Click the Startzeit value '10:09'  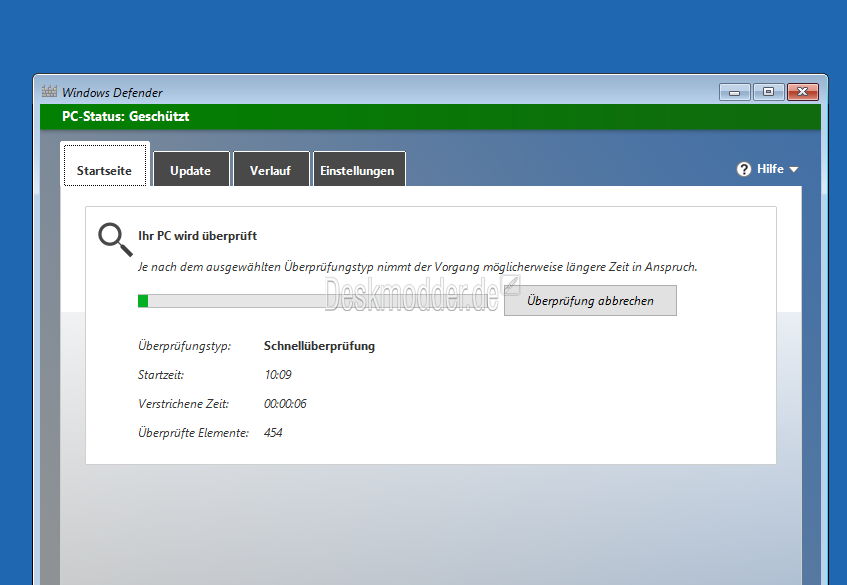(278, 375)
